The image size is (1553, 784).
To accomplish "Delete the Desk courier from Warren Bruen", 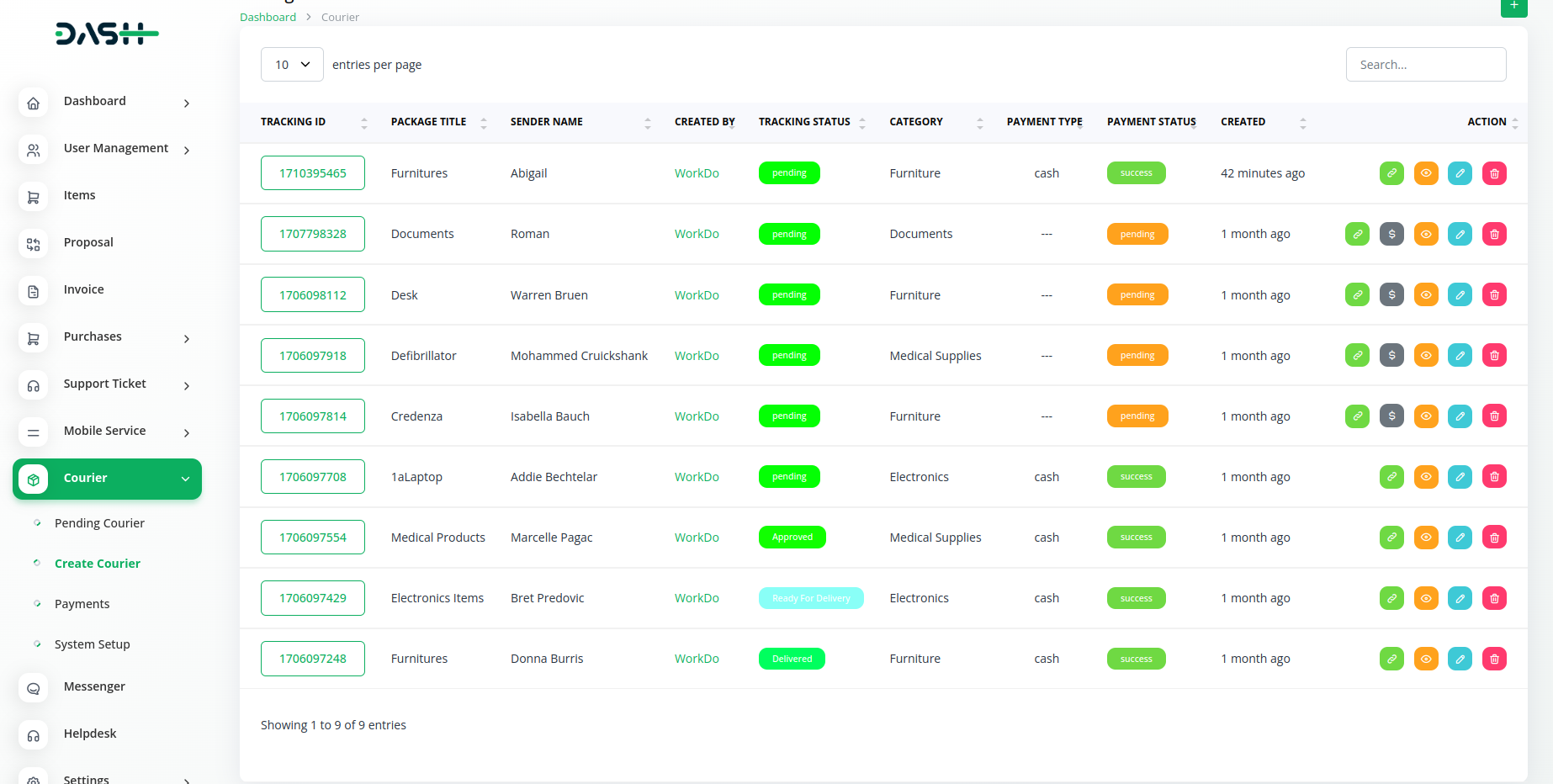I will [1494, 295].
